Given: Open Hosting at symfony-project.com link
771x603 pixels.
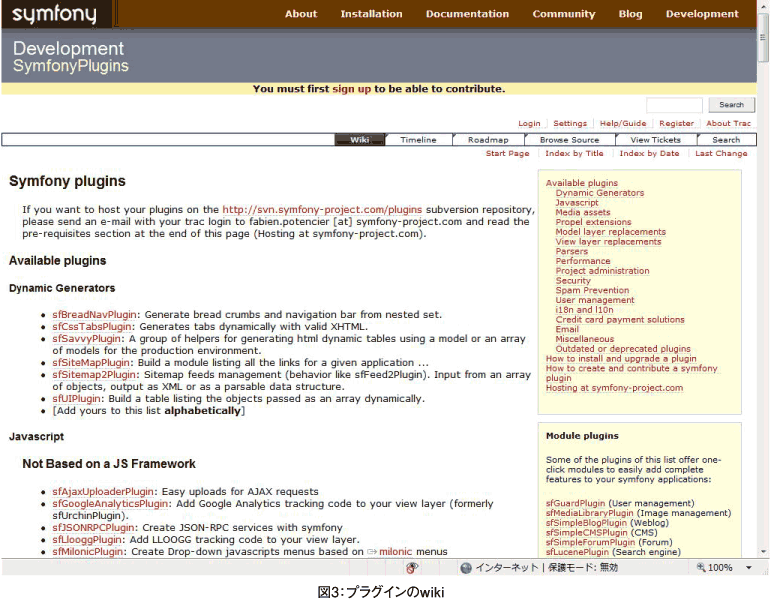Looking at the screenshot, I should coord(614,388).
